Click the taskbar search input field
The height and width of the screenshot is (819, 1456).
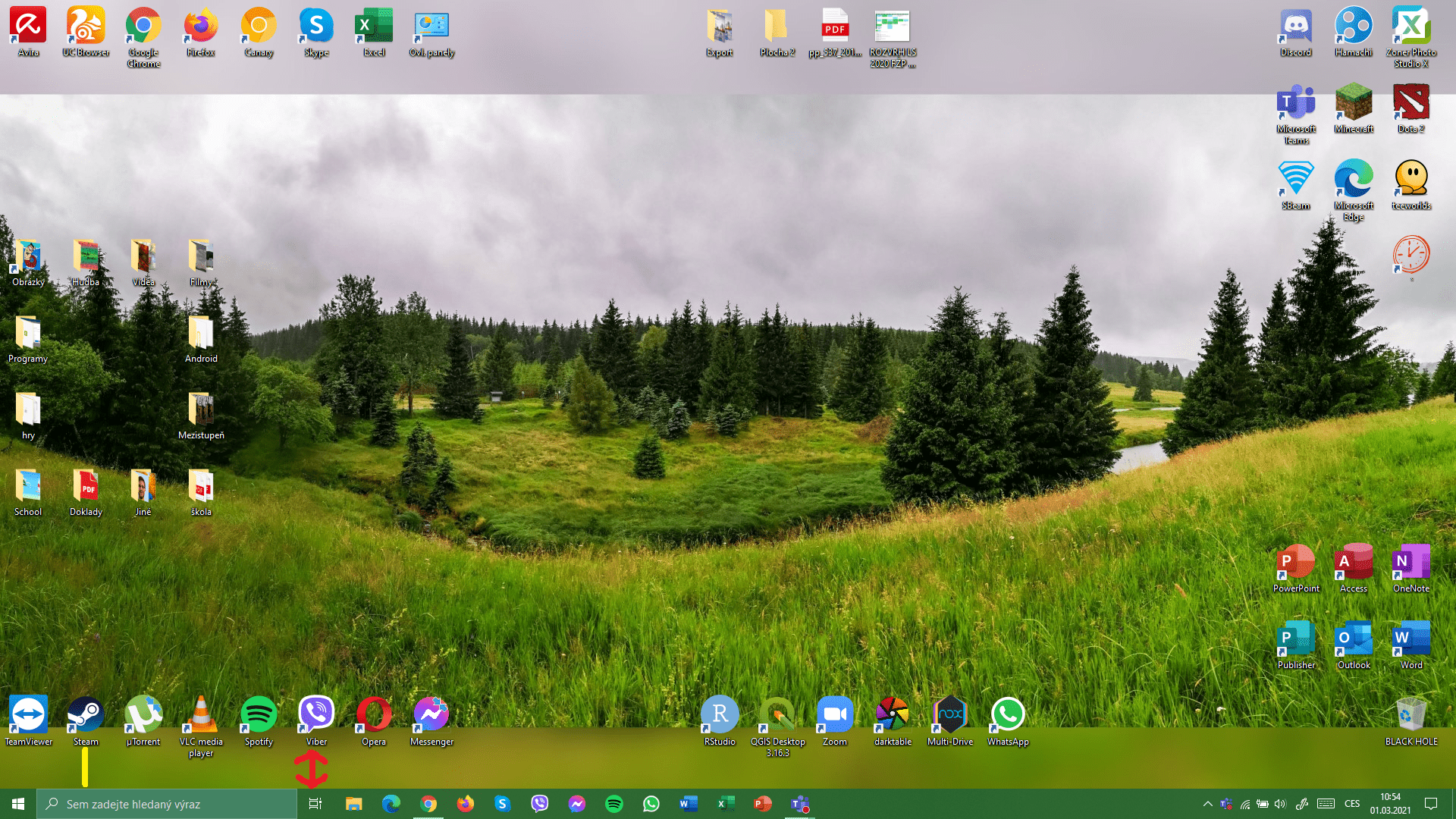167,804
